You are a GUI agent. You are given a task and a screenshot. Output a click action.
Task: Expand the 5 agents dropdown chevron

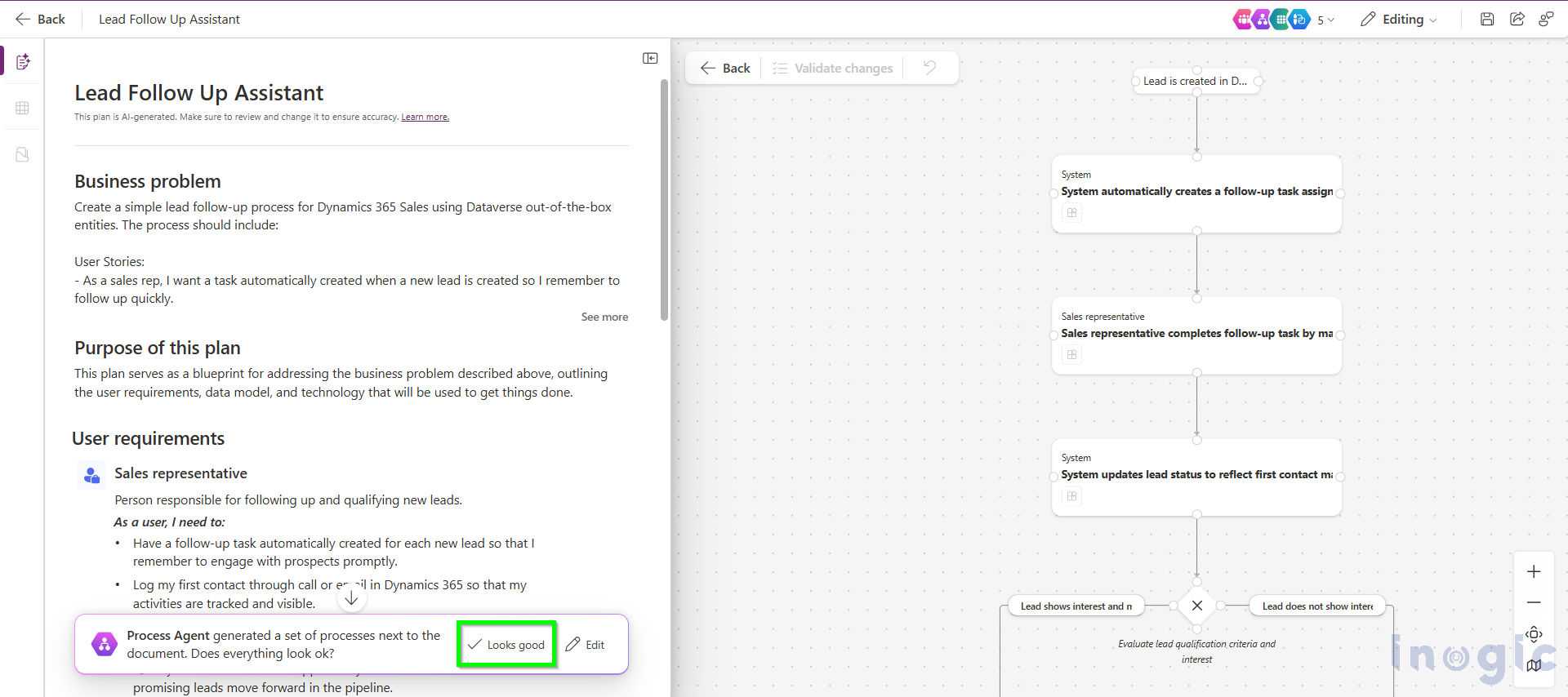tap(1331, 20)
